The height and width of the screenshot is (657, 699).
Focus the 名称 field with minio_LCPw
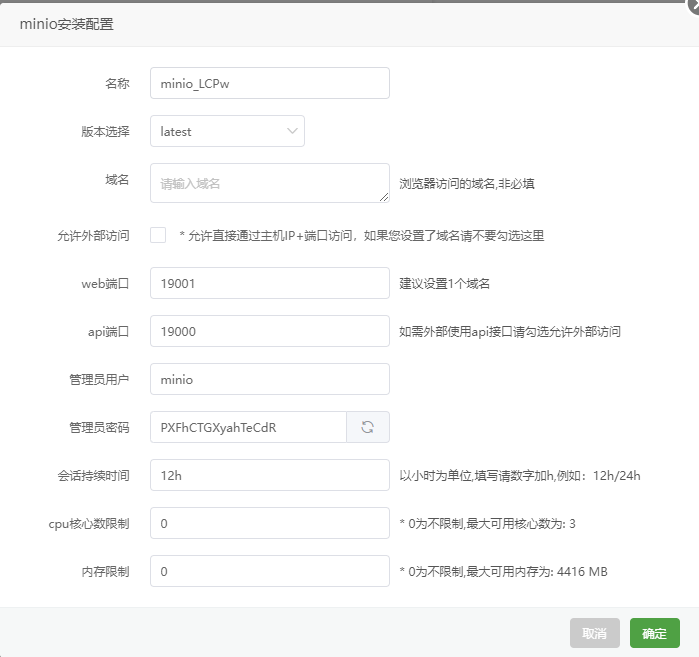(270, 83)
